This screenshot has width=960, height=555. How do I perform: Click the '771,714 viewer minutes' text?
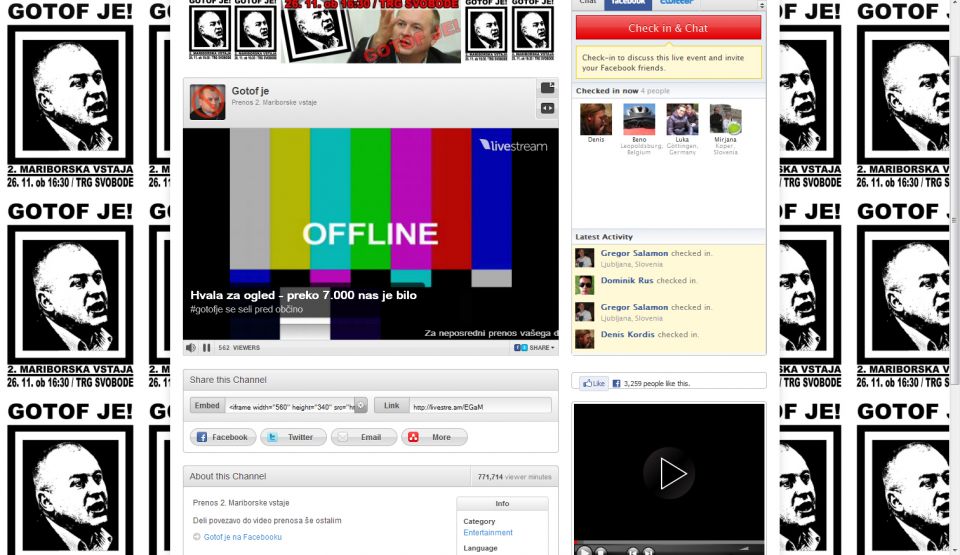pyautogui.click(x=514, y=477)
